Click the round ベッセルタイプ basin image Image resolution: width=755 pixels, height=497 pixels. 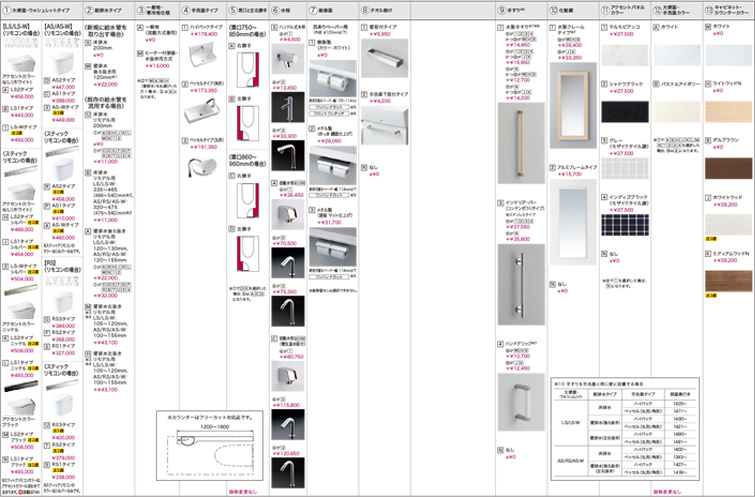point(202,166)
